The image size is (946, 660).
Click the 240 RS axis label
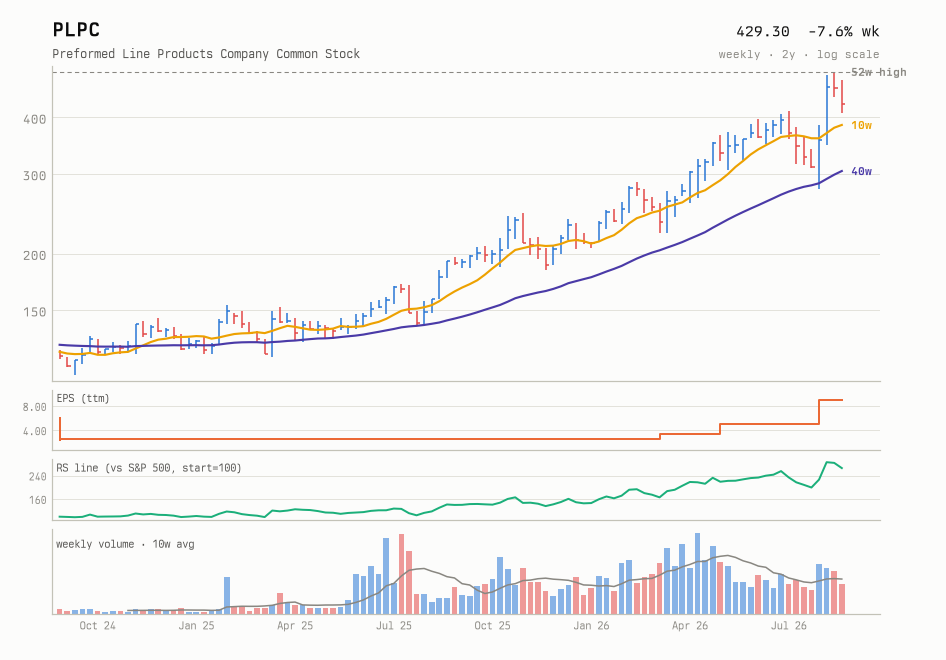click(x=37, y=477)
